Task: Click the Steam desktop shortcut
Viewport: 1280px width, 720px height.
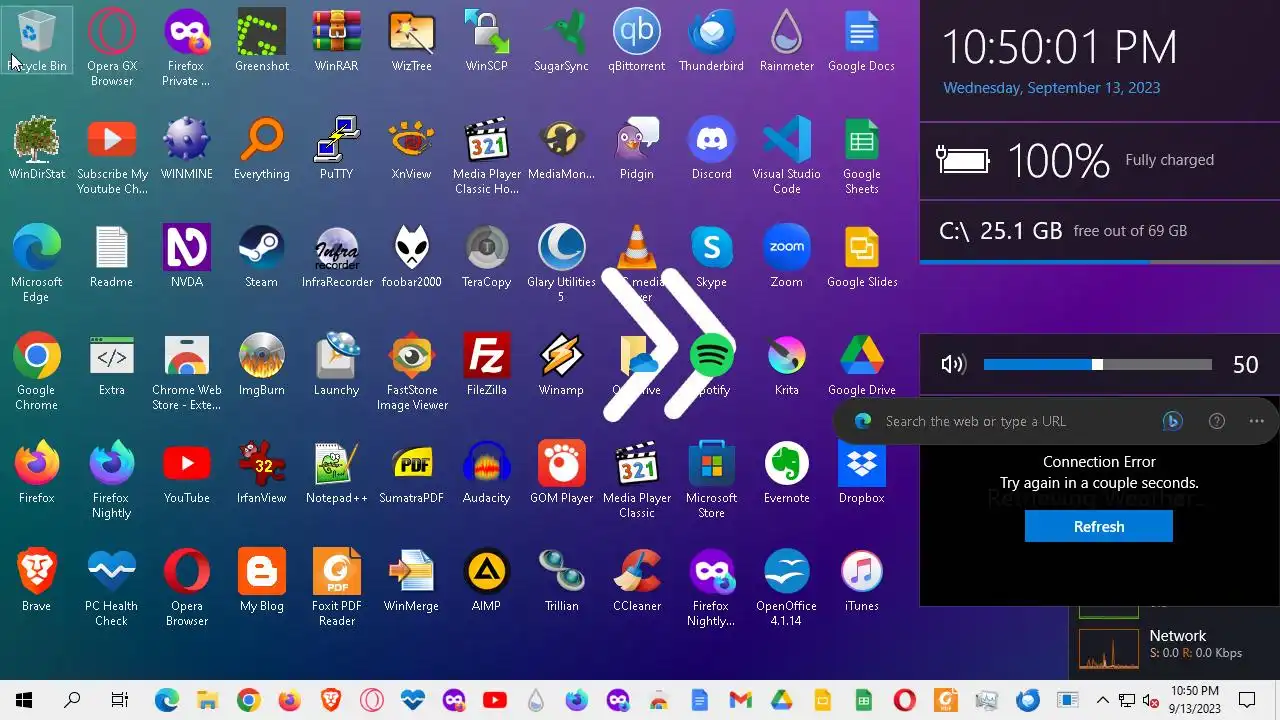Action: coord(262,256)
